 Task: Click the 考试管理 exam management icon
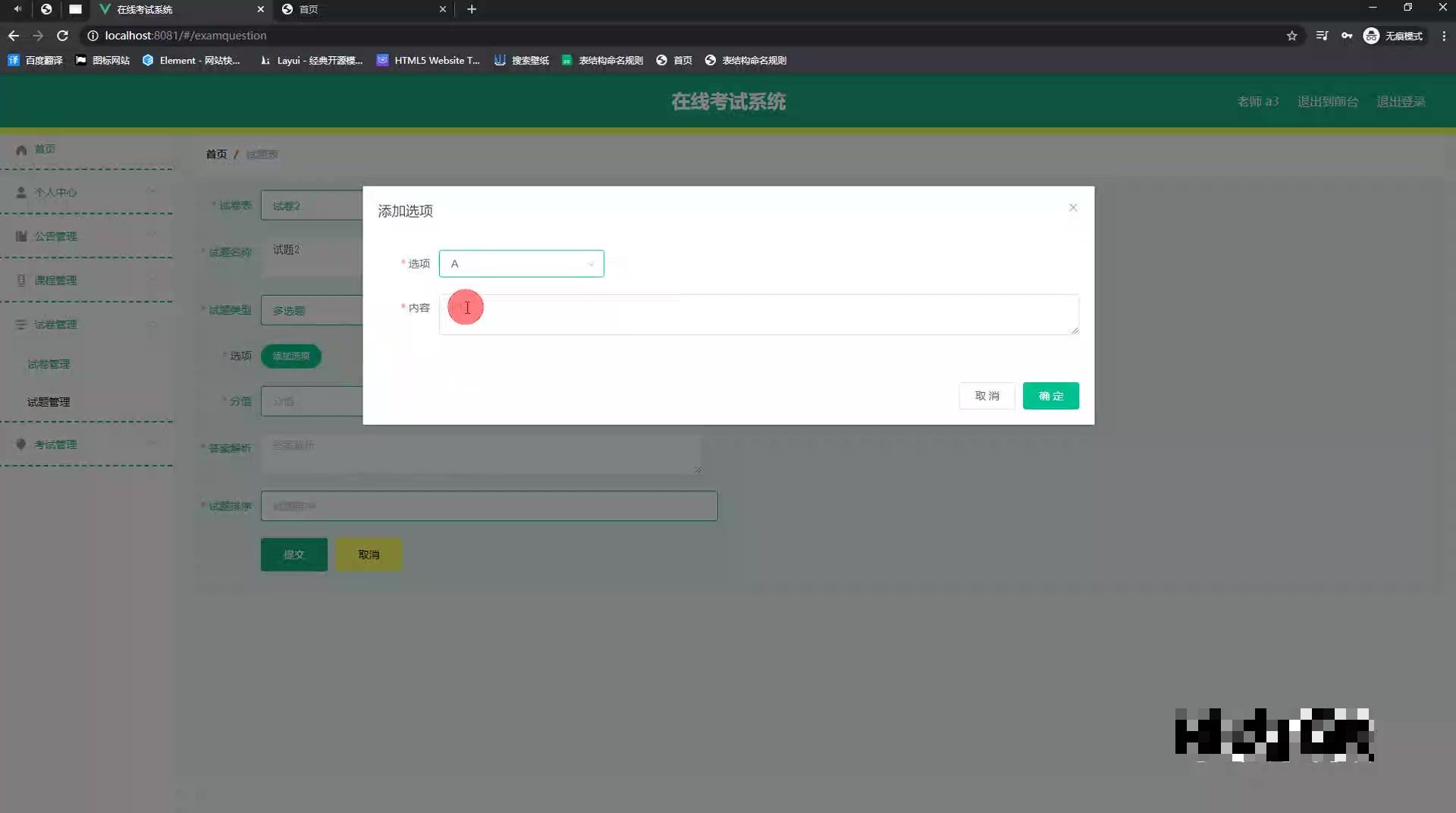pyautogui.click(x=20, y=444)
